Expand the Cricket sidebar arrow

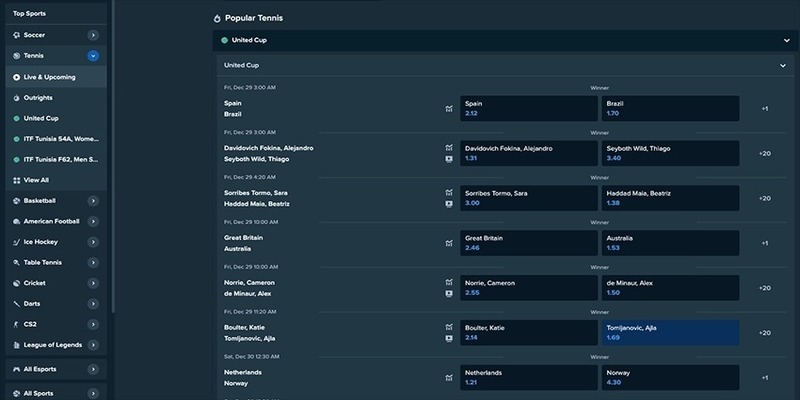tap(93, 283)
